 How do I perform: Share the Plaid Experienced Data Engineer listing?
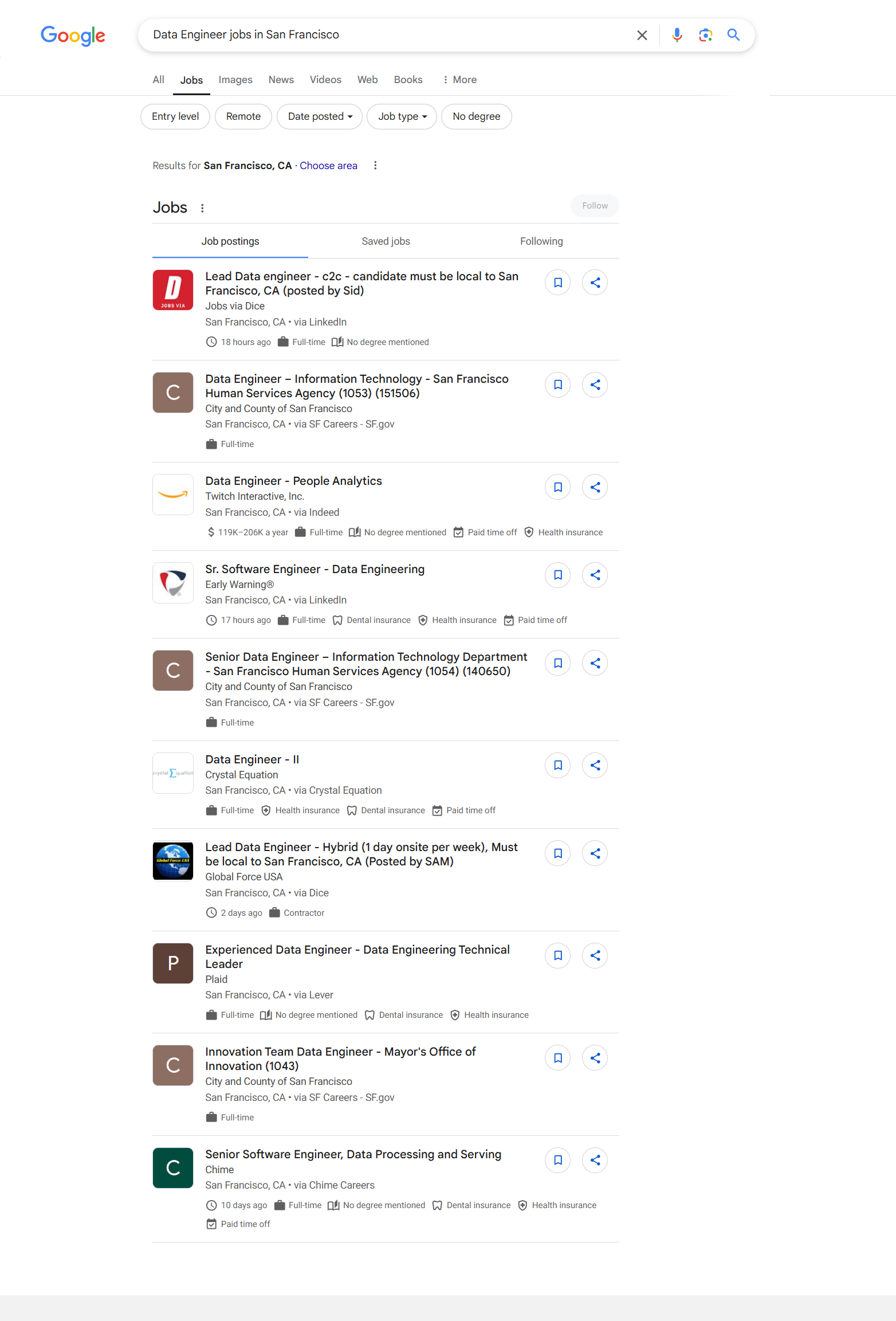595,955
